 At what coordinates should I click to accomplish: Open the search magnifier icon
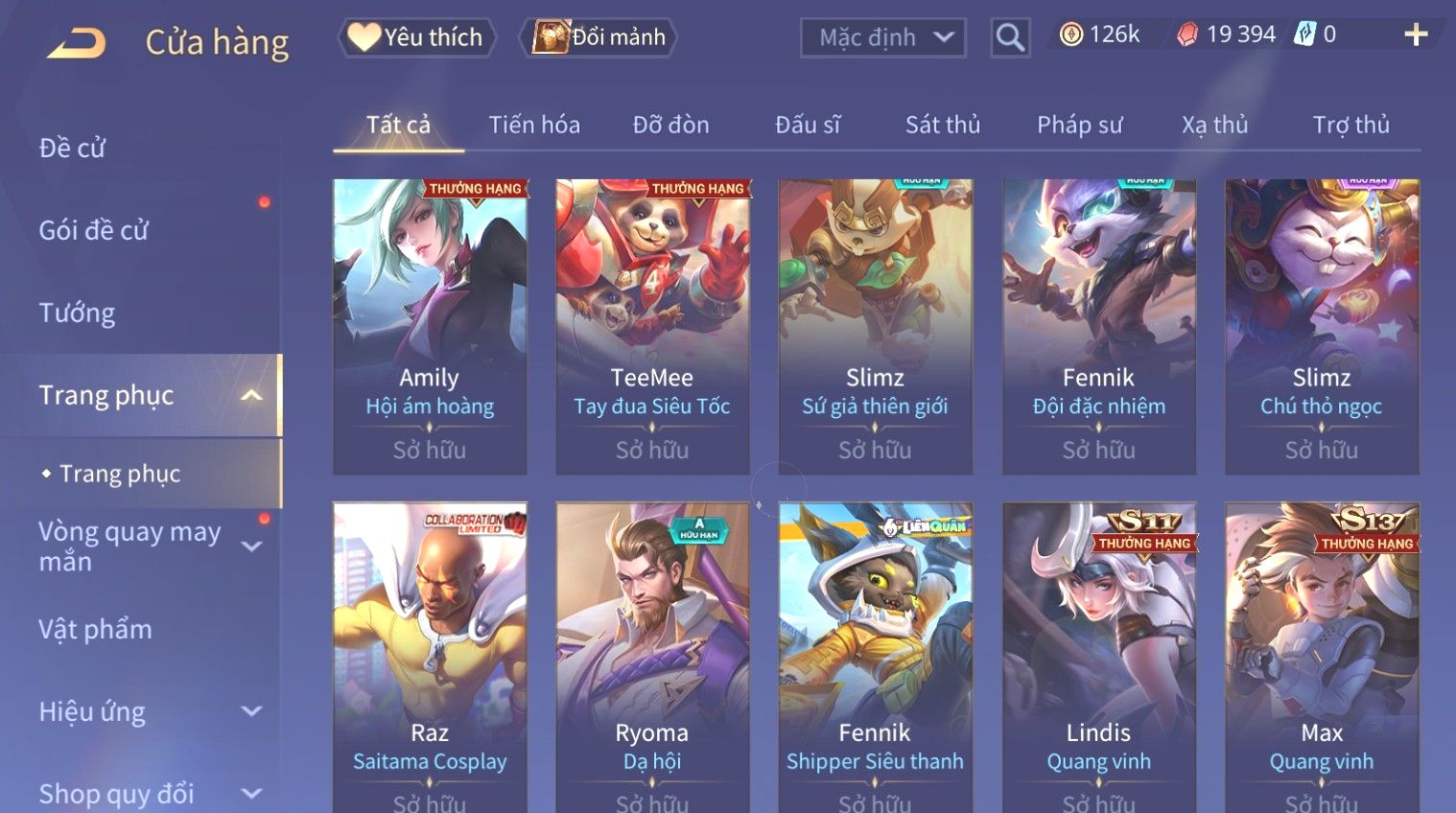(1010, 37)
